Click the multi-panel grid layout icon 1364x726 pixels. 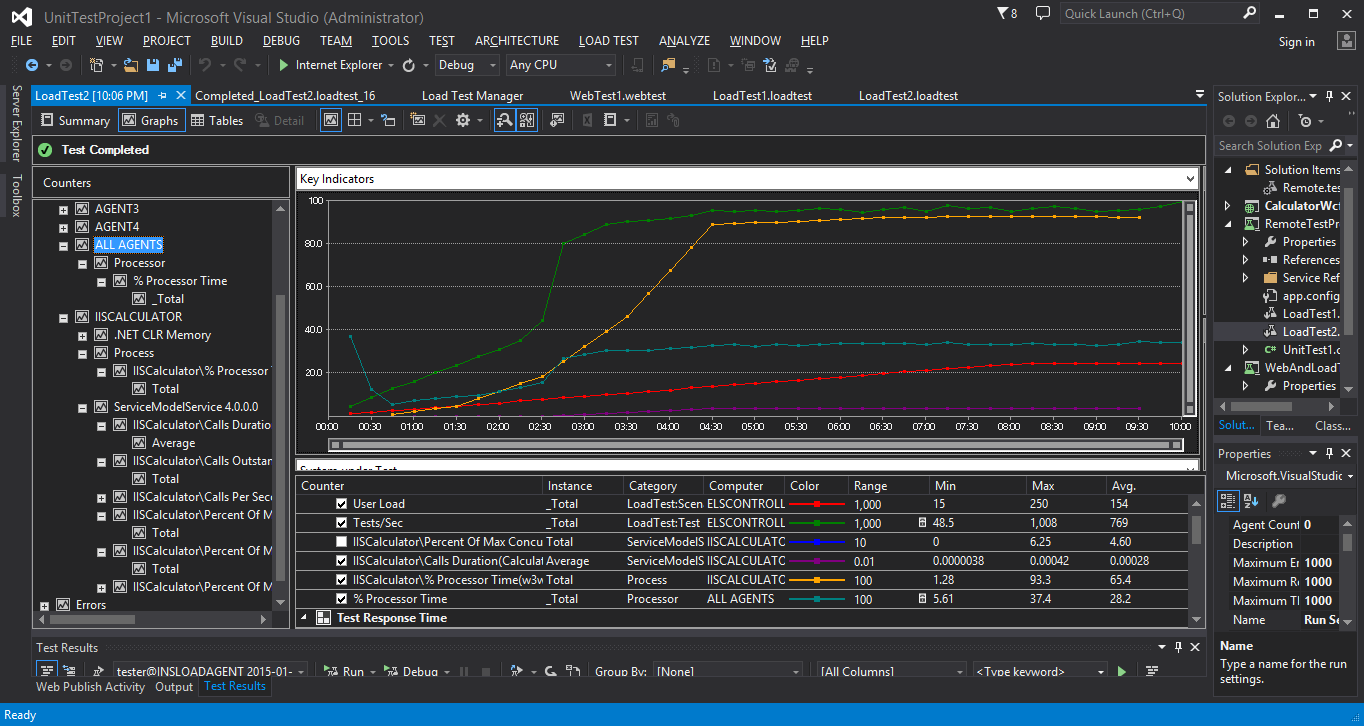(x=354, y=120)
